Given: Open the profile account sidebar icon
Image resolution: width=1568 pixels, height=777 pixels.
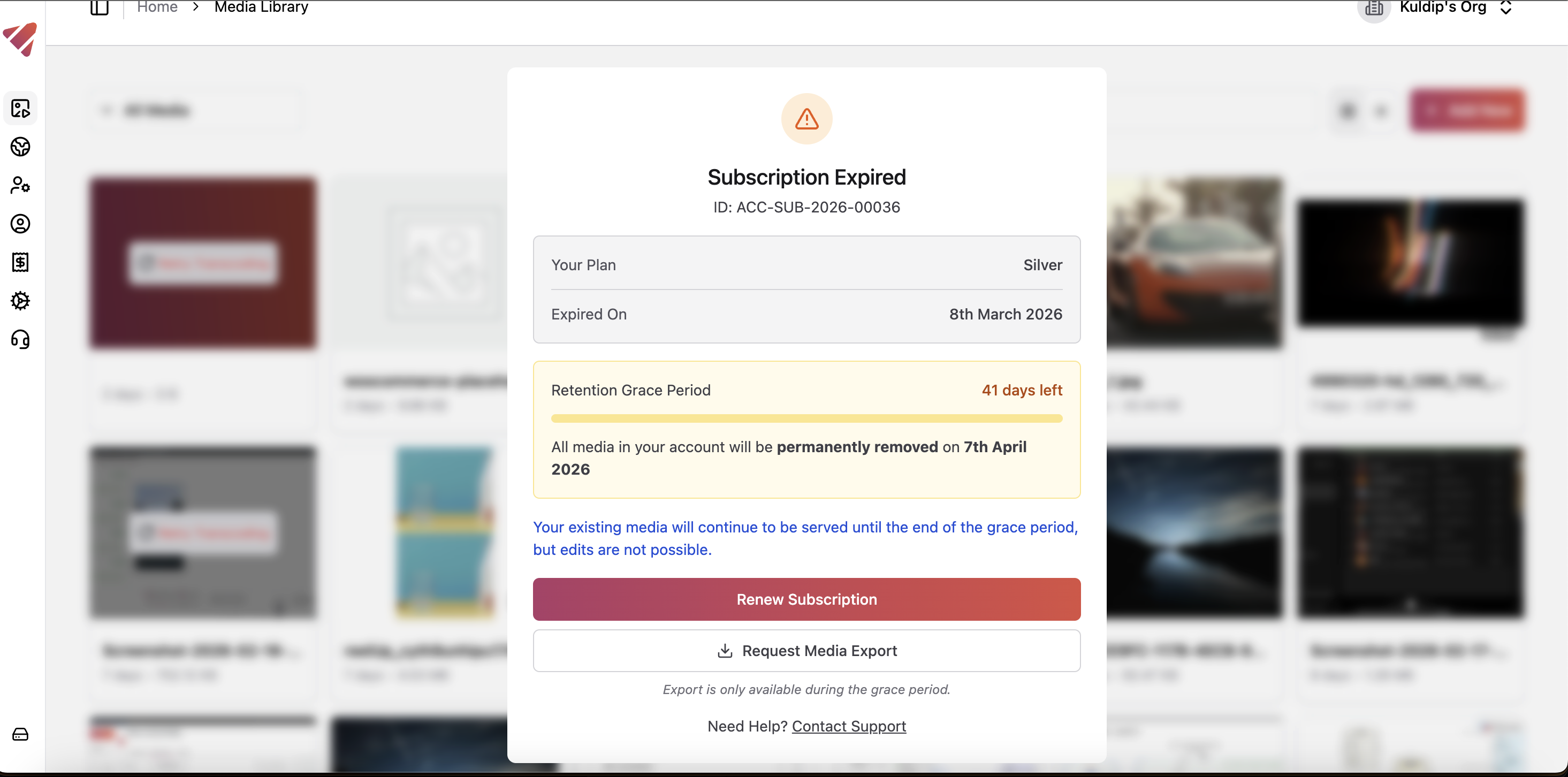Looking at the screenshot, I should 21,224.
